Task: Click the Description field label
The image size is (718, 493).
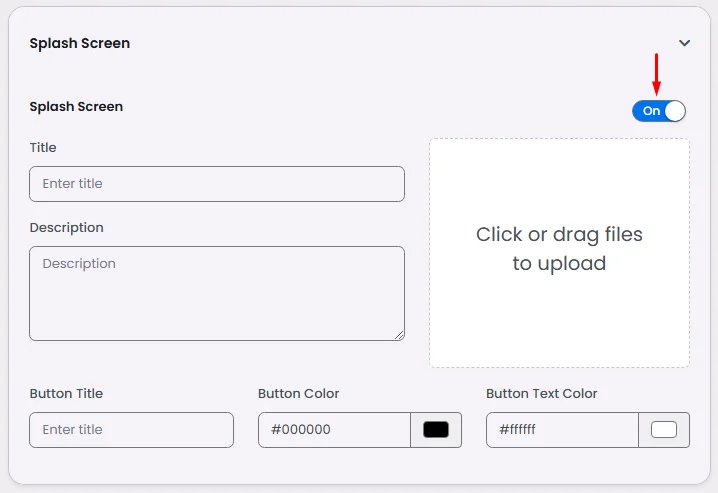Action: coord(67,228)
